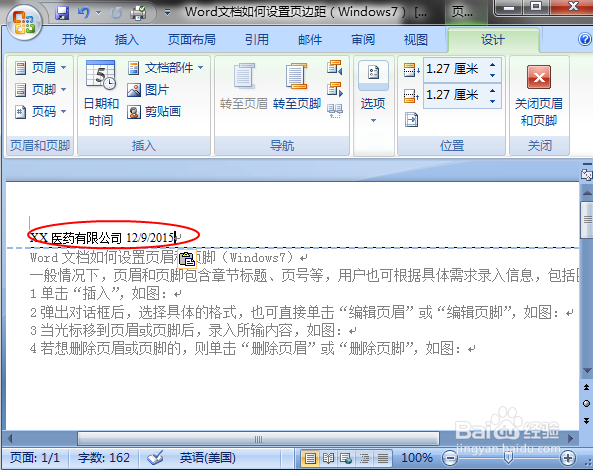The width and height of the screenshot is (593, 470).
Task: Open Word help question mark
Action: click(585, 39)
